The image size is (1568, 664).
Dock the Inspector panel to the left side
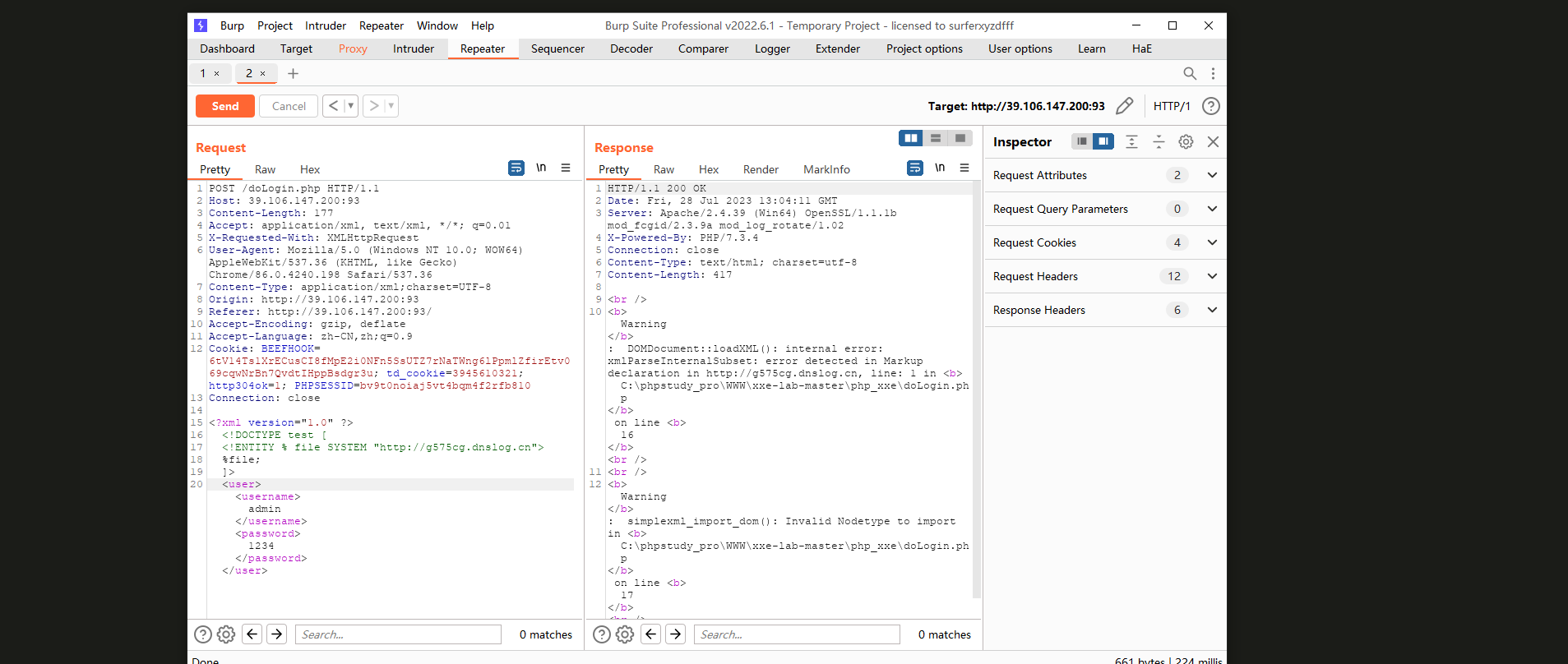(x=1082, y=141)
